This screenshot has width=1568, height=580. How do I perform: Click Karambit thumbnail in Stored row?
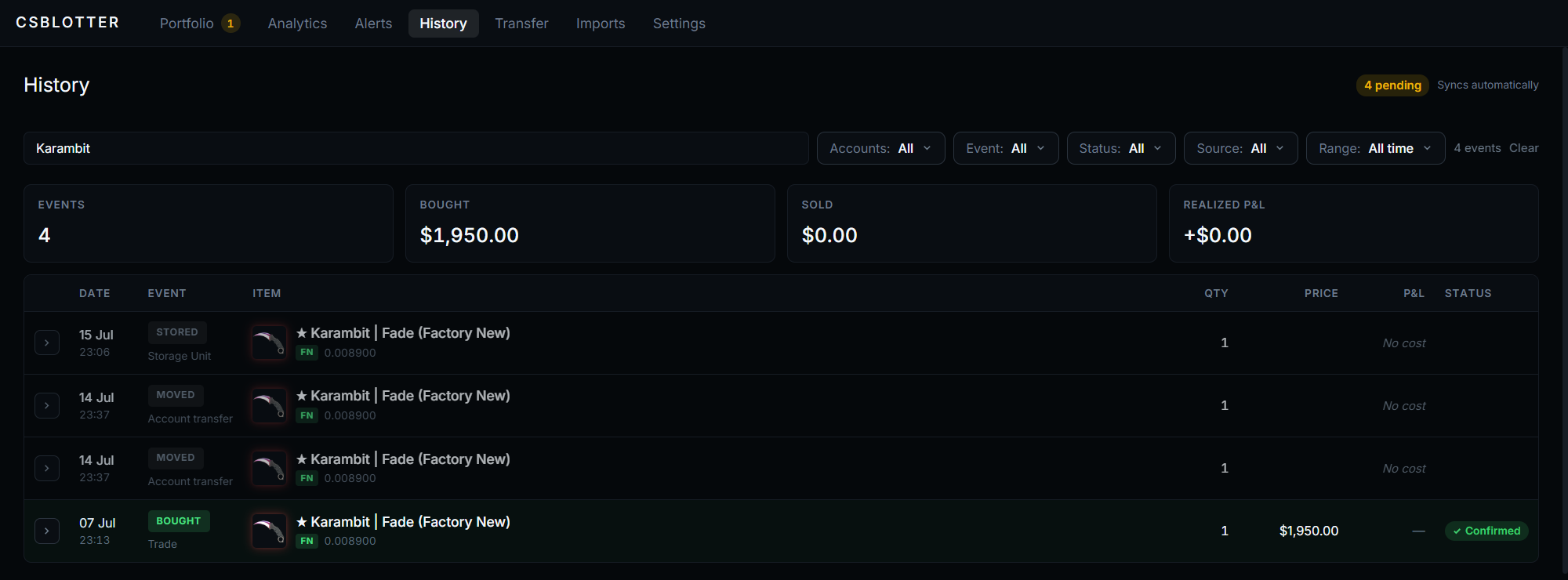point(269,343)
